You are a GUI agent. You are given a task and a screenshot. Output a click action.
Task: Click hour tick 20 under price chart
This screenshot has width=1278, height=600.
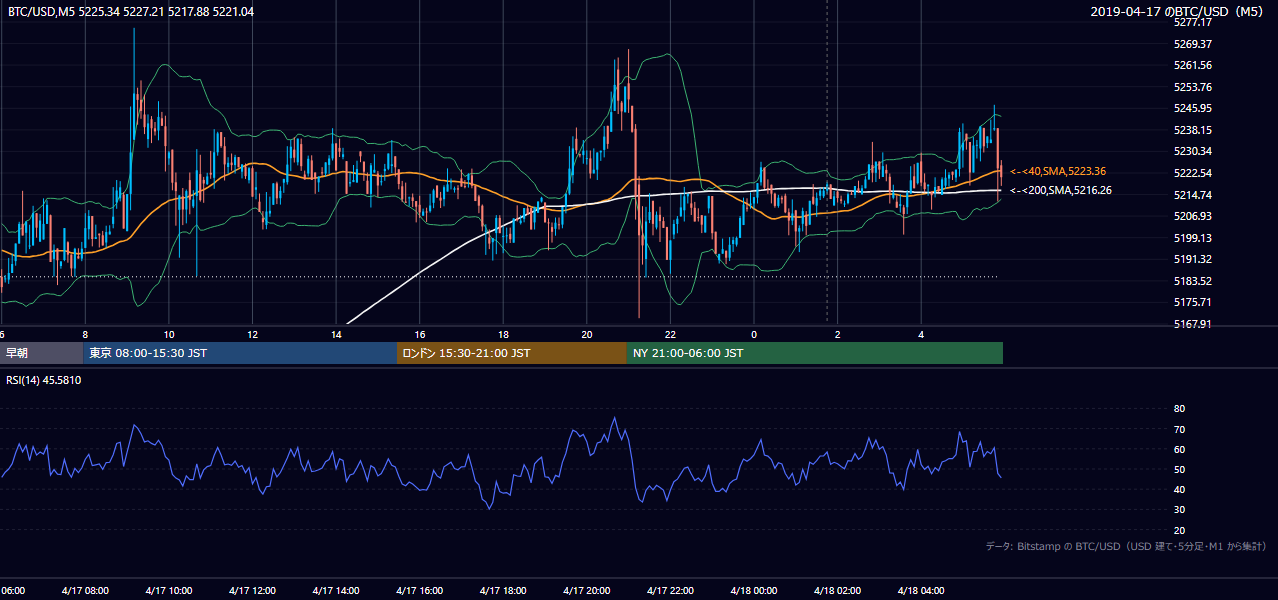click(x=587, y=334)
